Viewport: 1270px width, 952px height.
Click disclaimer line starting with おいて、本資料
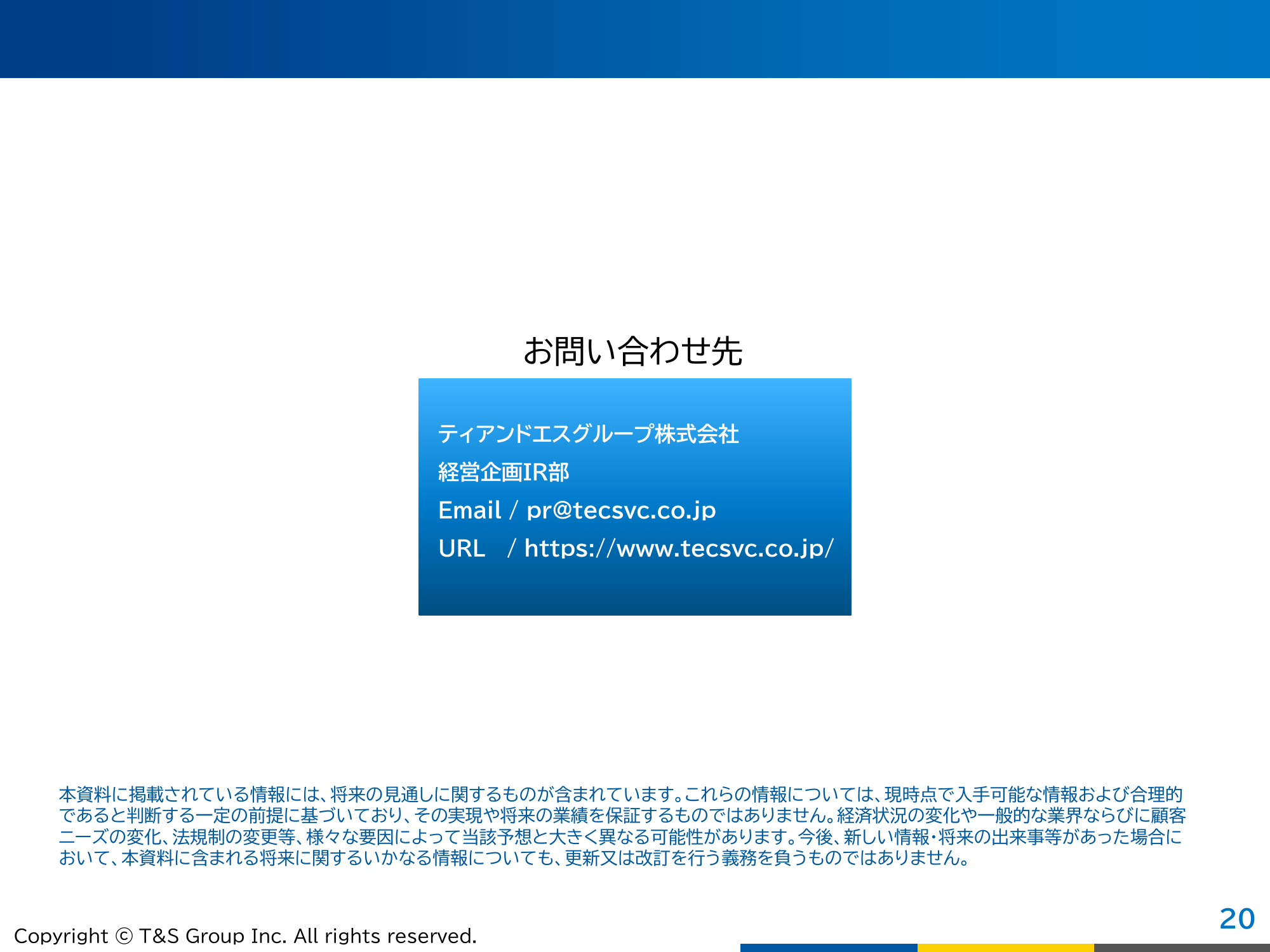click(514, 858)
